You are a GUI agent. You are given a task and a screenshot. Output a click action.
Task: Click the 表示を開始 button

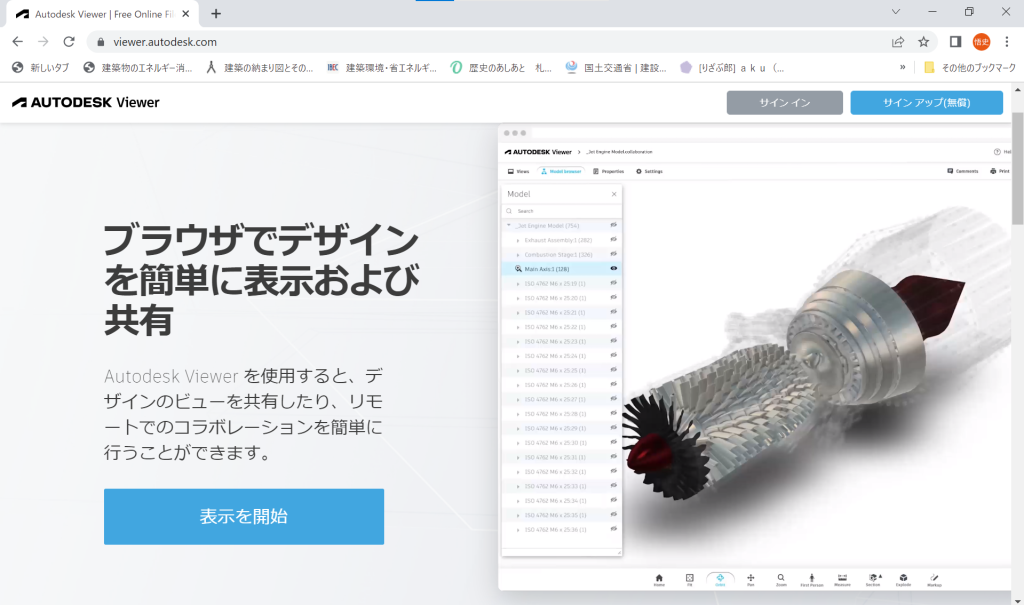[x=244, y=516]
